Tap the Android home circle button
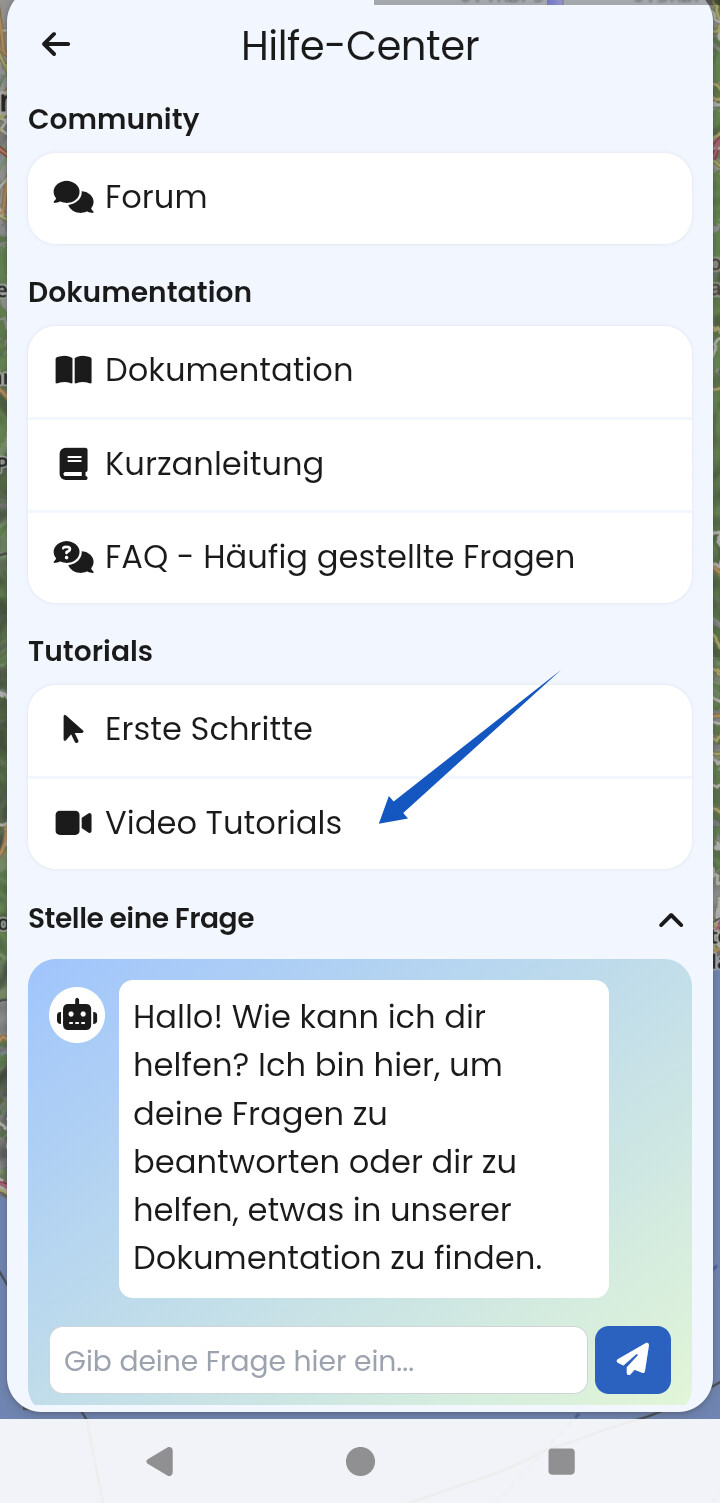This screenshot has height=1503, width=720. (x=360, y=1461)
